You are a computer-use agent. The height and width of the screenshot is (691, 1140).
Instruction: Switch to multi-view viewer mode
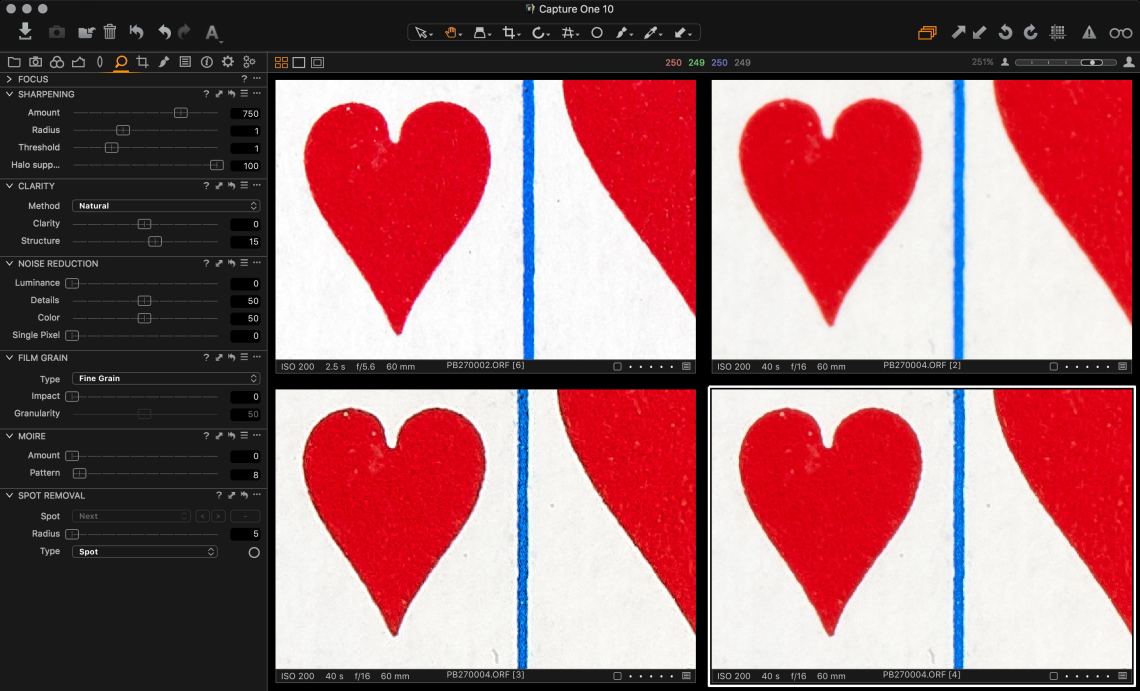281,62
